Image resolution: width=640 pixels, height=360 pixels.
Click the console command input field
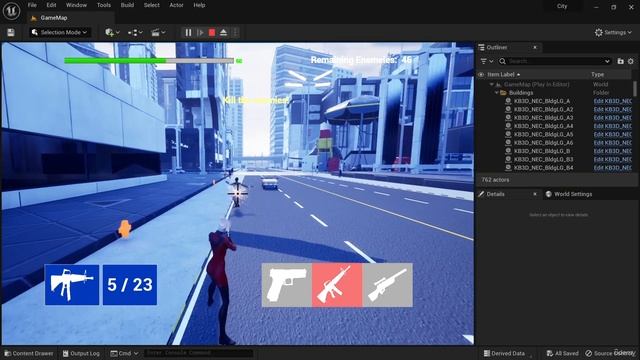pos(198,353)
